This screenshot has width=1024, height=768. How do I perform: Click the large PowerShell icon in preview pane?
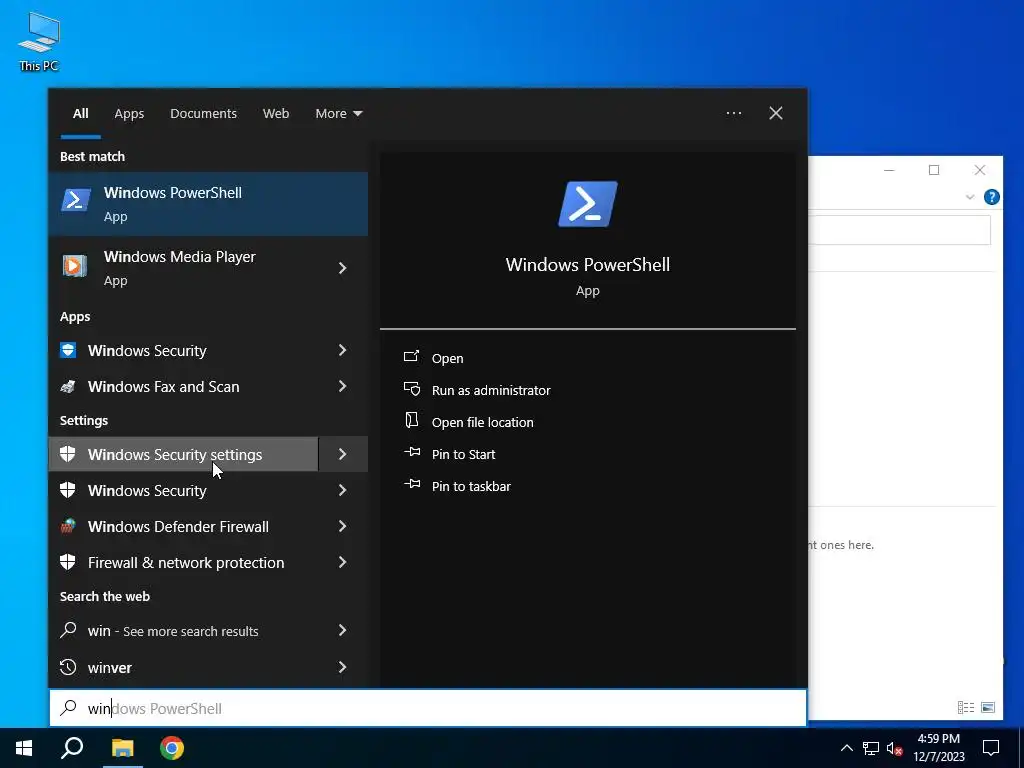588,204
